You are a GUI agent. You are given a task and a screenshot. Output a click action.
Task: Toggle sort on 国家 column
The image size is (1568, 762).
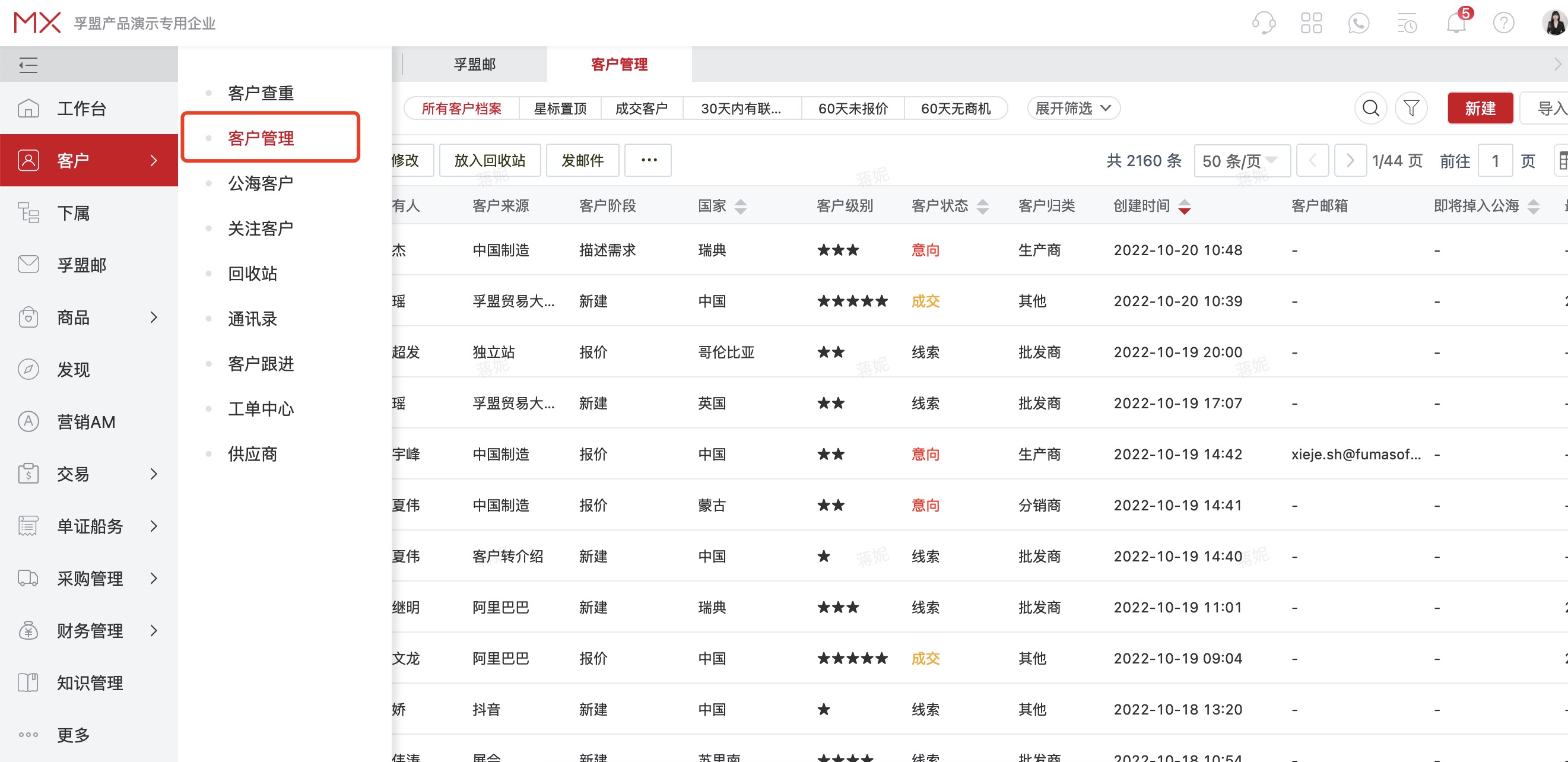(x=740, y=206)
